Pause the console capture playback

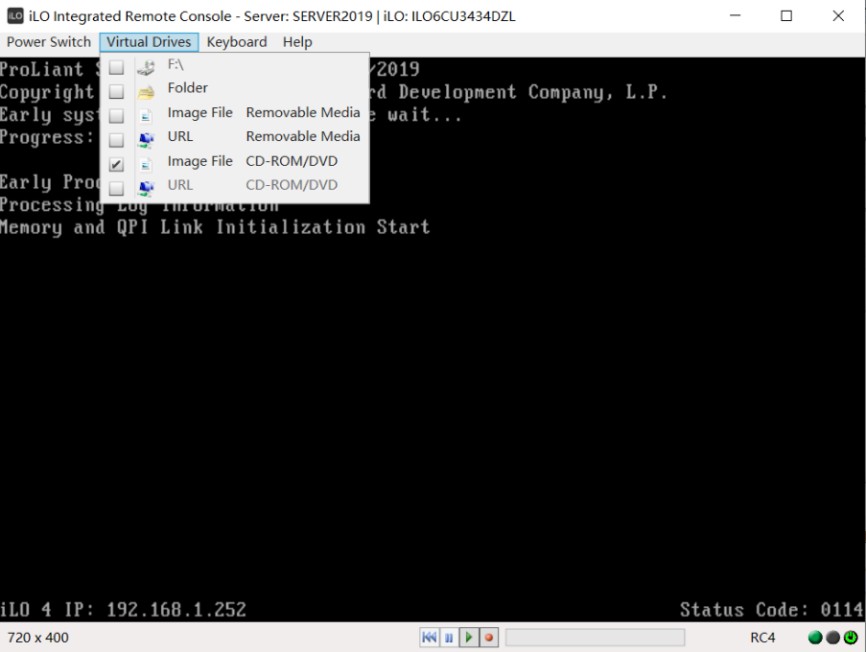pyautogui.click(x=449, y=637)
